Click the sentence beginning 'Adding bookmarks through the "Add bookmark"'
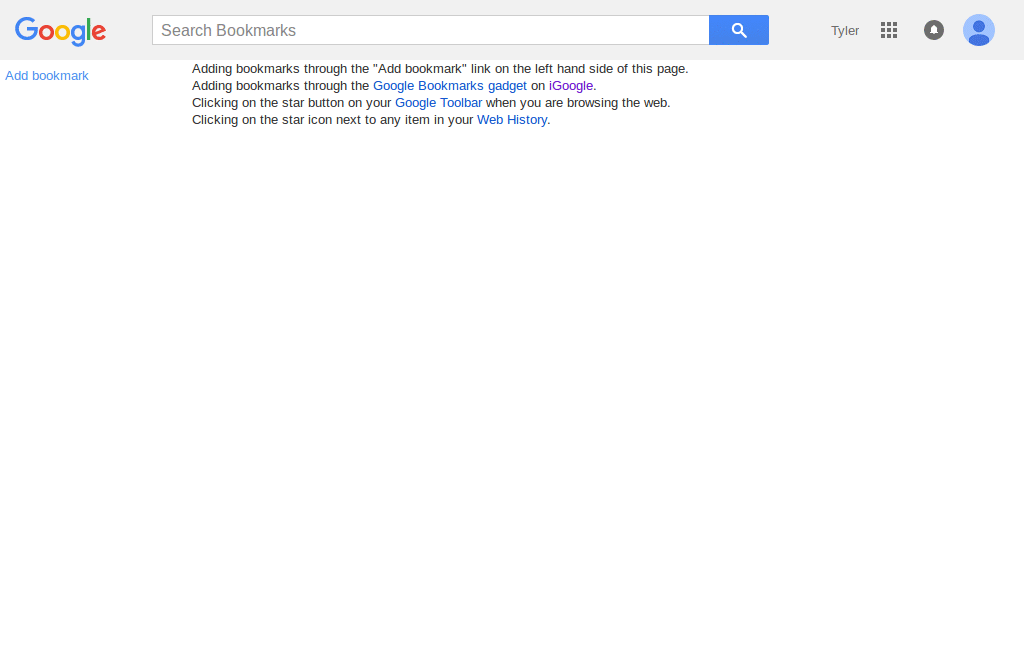1024x645 pixels. [440, 69]
